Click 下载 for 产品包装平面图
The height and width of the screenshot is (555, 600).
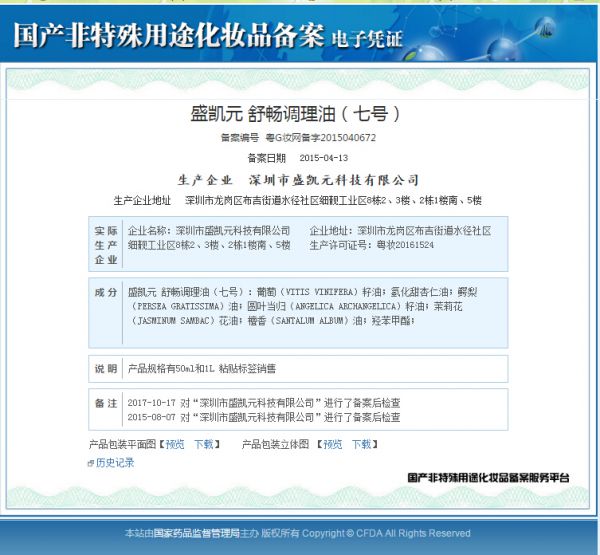[x=204, y=444]
